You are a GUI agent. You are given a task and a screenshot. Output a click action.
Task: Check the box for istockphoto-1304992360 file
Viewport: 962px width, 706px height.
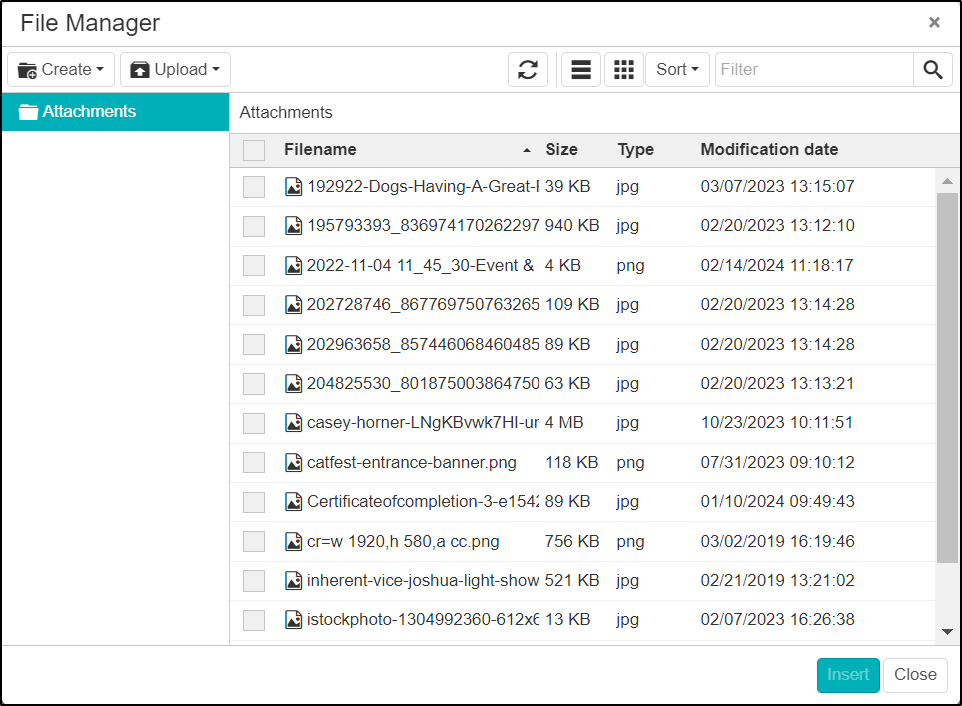coord(254,620)
